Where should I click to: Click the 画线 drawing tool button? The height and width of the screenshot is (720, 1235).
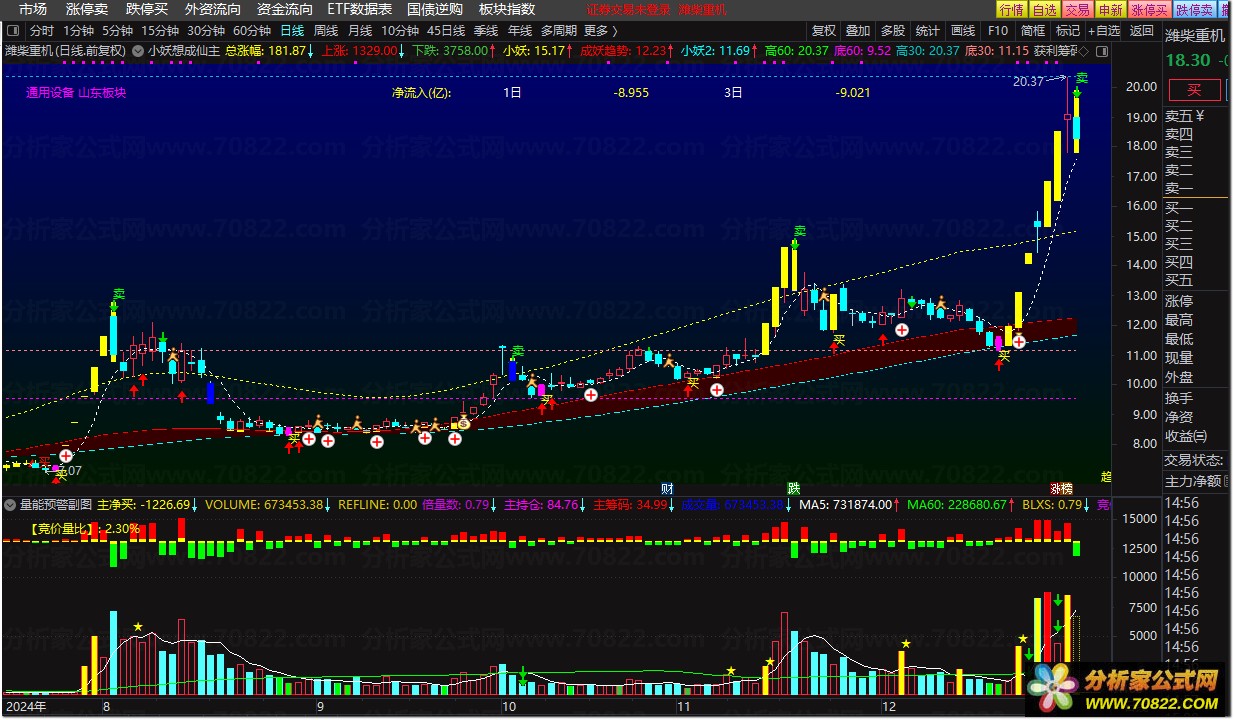[x=963, y=30]
